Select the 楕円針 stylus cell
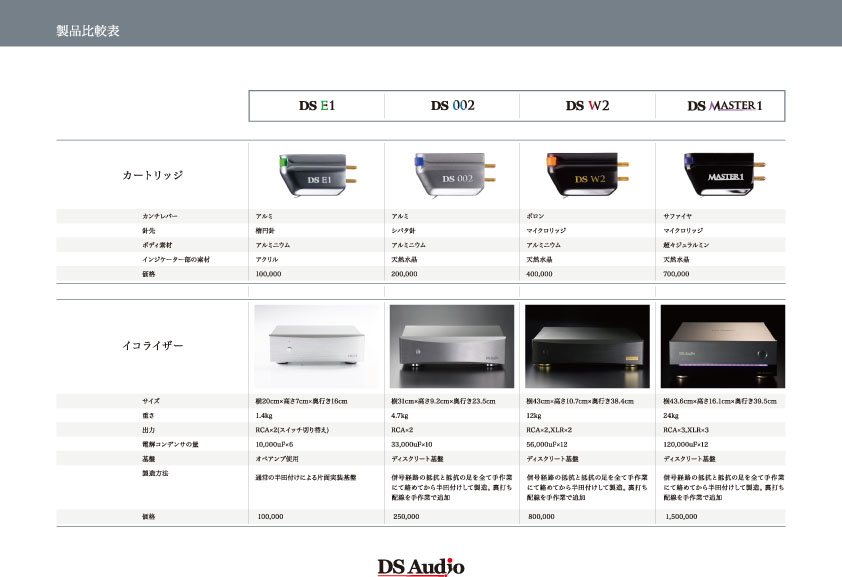Screen dimensions: 842x577 (265, 231)
